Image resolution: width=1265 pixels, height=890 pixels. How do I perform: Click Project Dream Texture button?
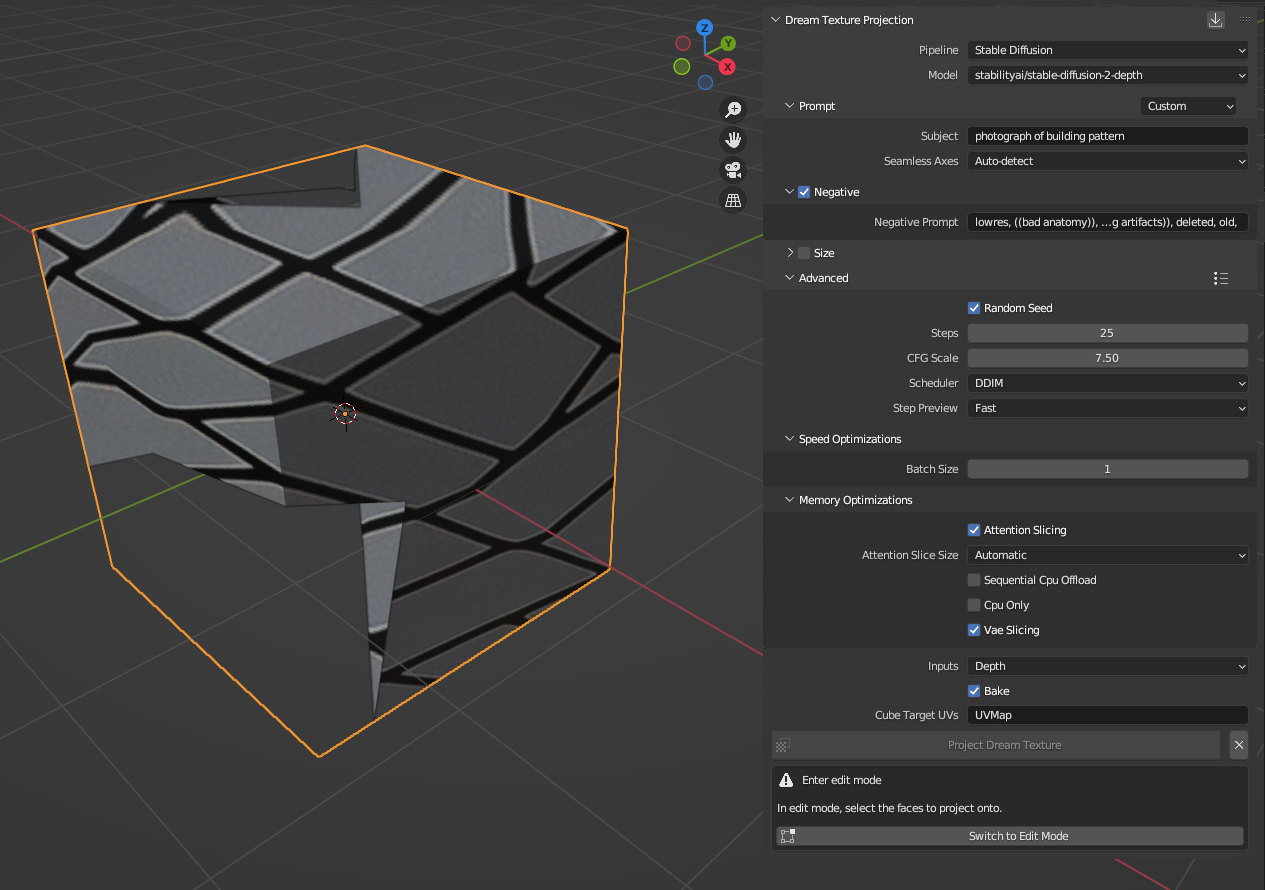[996, 745]
